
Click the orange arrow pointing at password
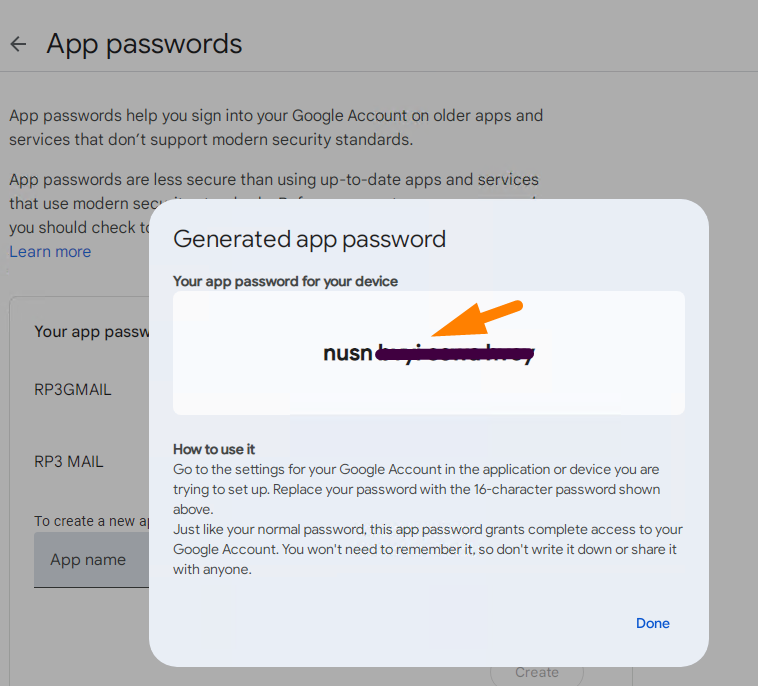click(x=477, y=318)
